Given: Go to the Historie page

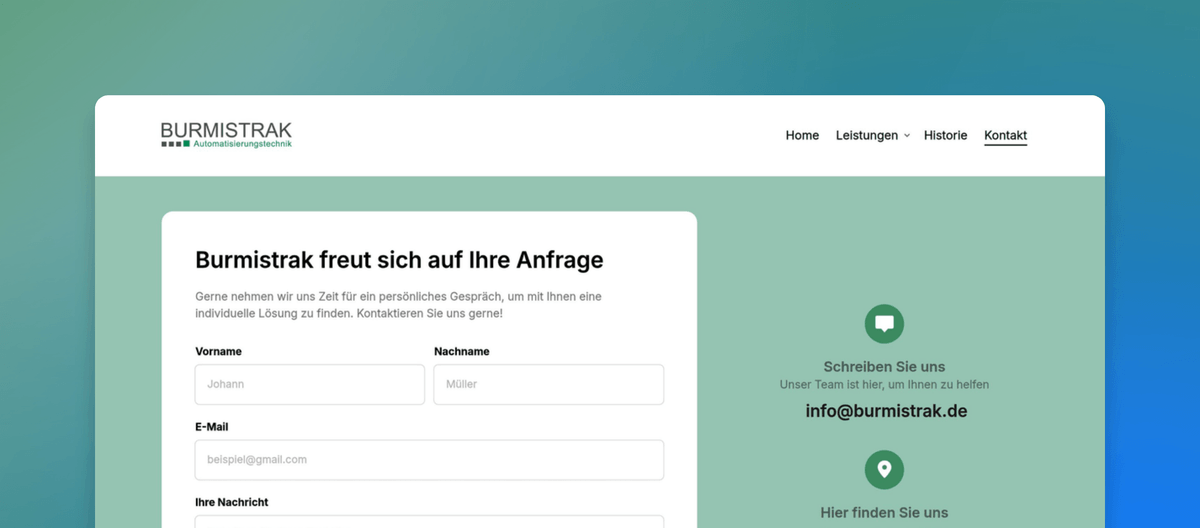Looking at the screenshot, I should click(945, 135).
